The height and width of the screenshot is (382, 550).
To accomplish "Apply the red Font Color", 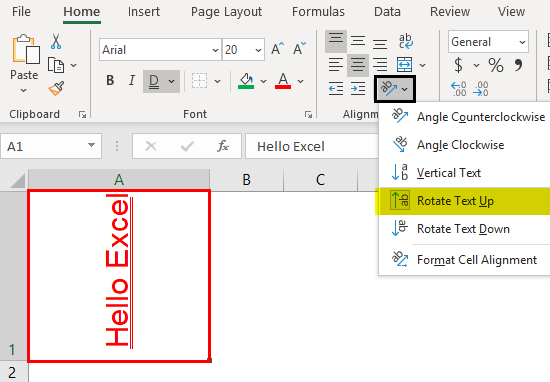I will coord(283,81).
